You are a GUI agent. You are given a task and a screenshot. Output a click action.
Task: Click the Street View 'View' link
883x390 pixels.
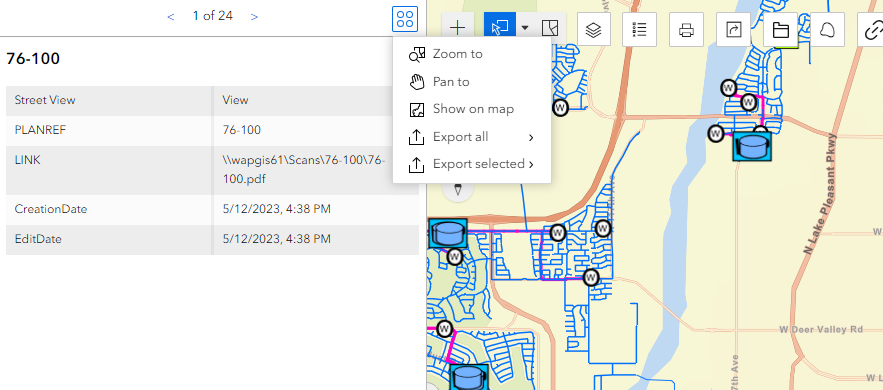tap(235, 100)
